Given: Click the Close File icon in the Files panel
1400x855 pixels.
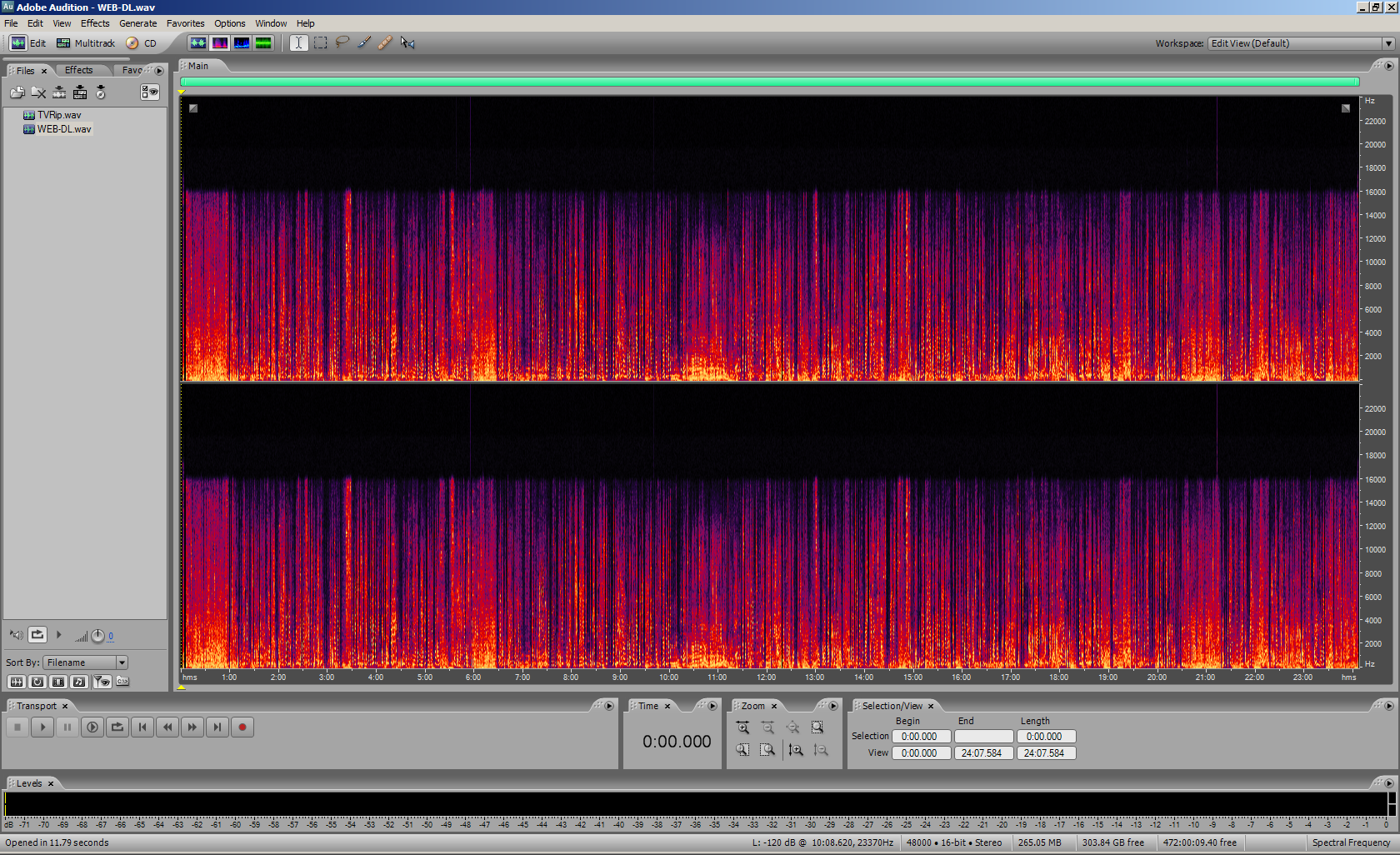Looking at the screenshot, I should 38,92.
